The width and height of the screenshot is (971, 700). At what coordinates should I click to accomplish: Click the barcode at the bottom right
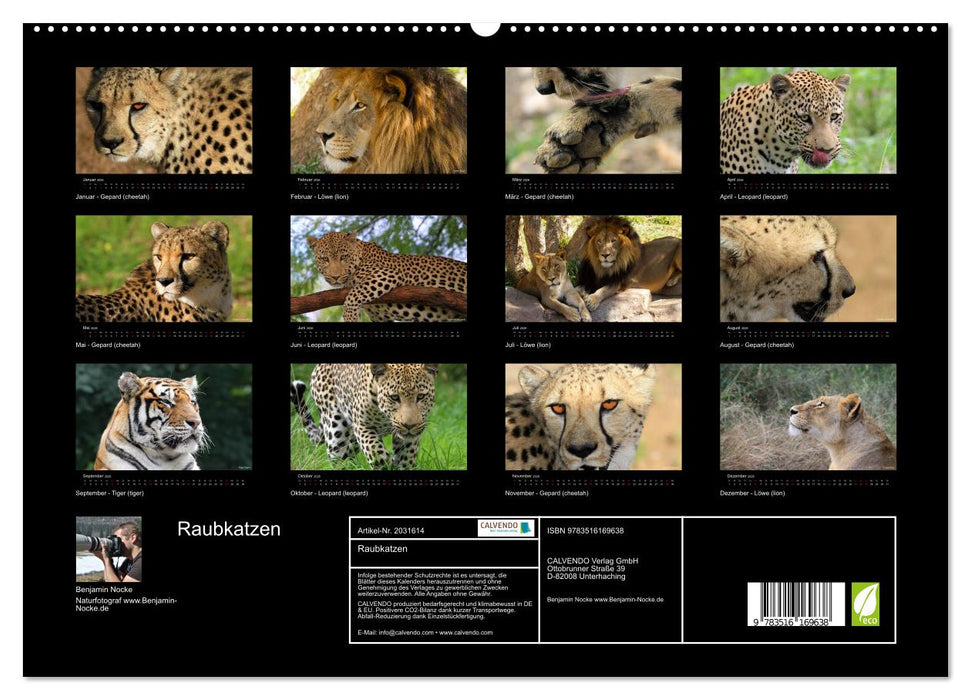tap(795, 605)
